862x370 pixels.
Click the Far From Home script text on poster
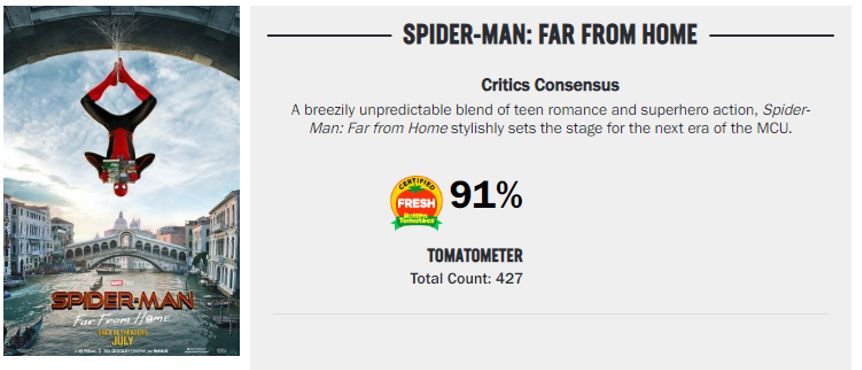click(122, 319)
